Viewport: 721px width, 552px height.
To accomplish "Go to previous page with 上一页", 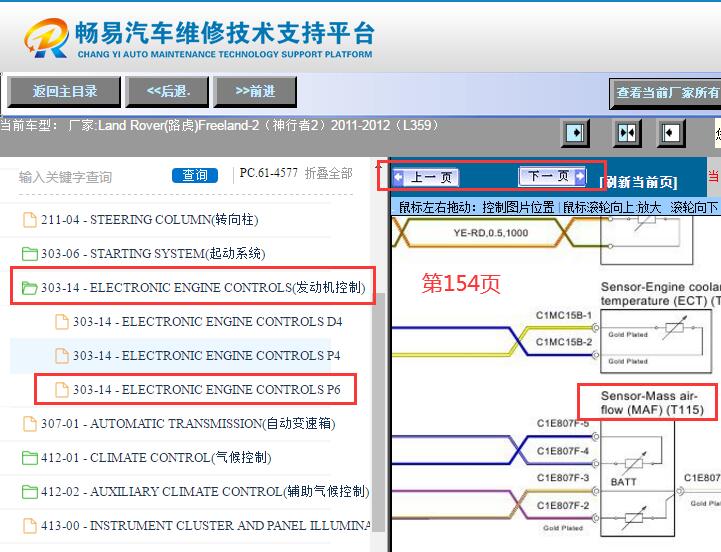I will click(425, 177).
